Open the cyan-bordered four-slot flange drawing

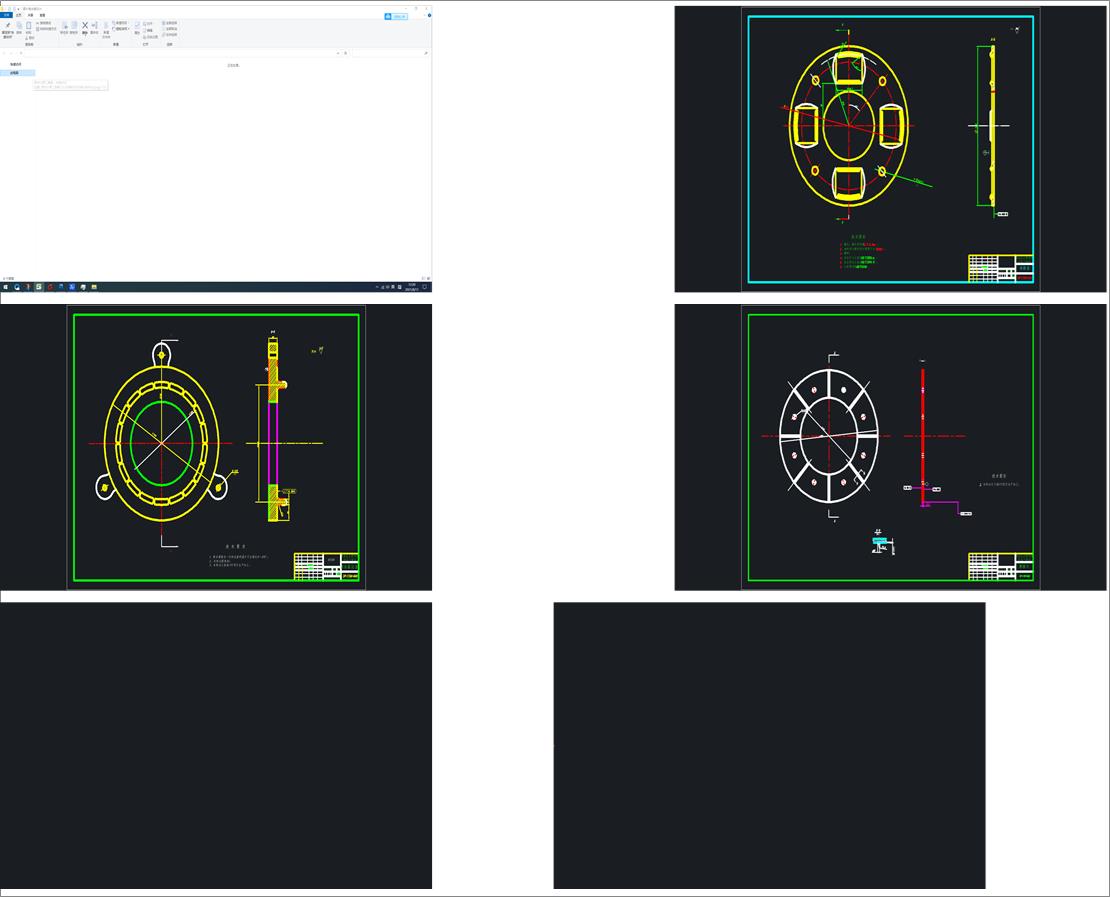pos(890,149)
